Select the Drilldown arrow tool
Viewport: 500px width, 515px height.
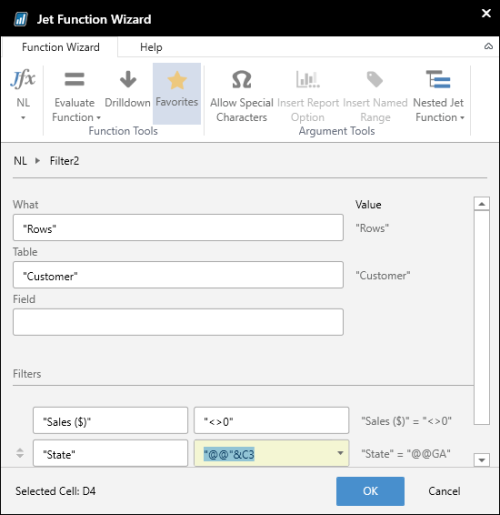pos(128,79)
